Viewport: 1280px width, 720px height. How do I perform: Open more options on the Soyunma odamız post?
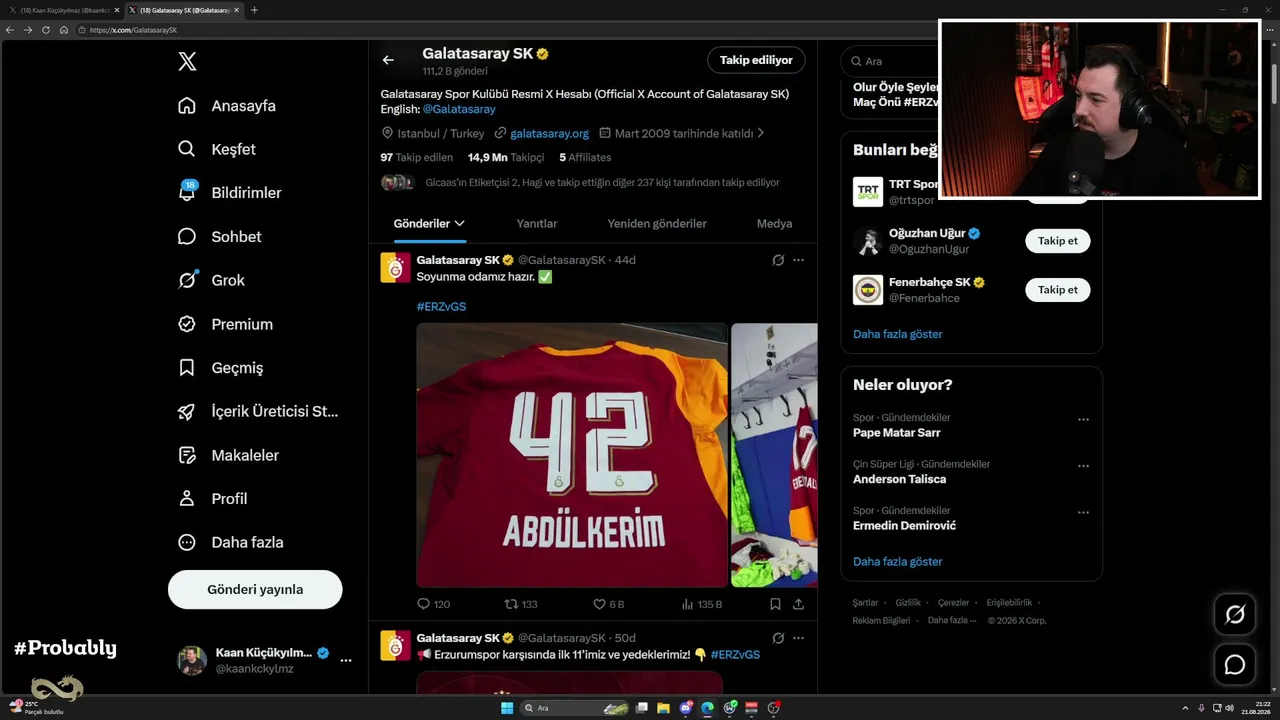[x=798, y=260]
